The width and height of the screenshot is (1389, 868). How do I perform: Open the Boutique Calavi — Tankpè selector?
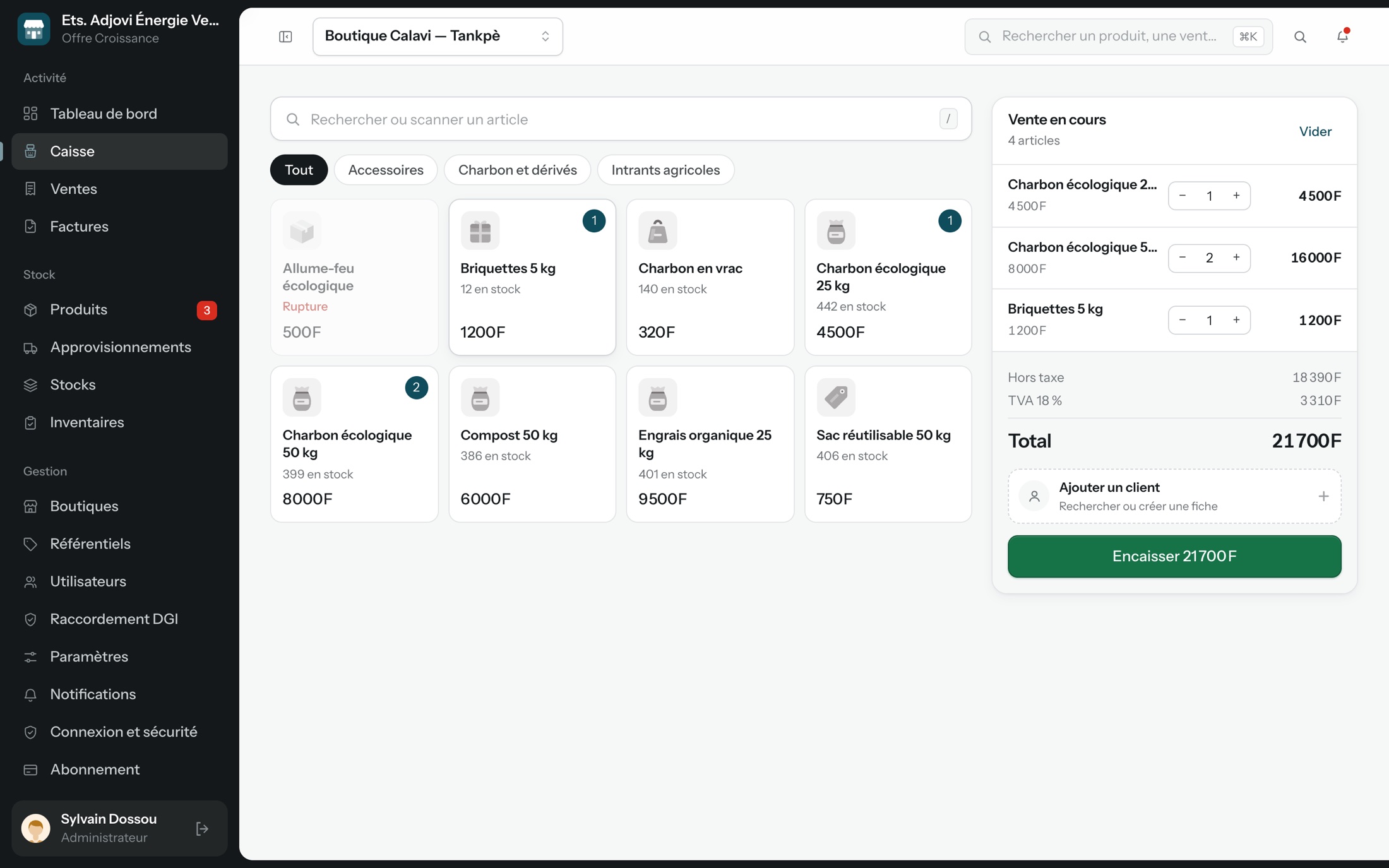click(x=438, y=37)
